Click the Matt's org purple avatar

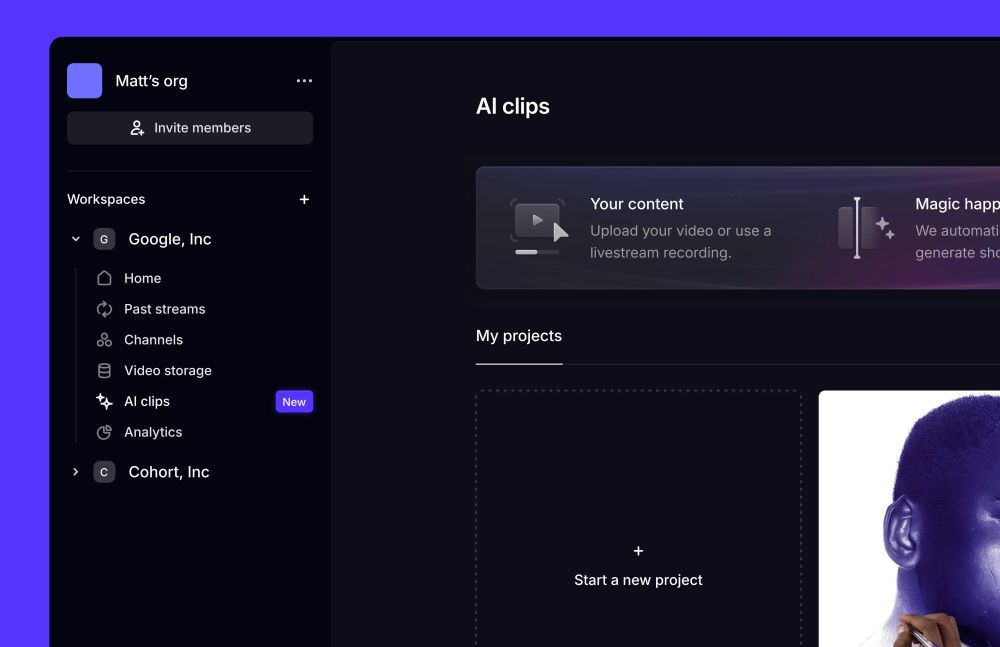click(84, 80)
